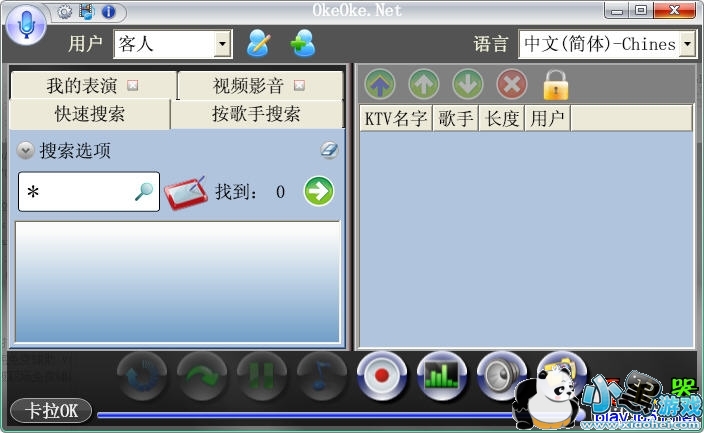Click the film save icon in title bar
The height and width of the screenshot is (433, 704).
(x=87, y=12)
